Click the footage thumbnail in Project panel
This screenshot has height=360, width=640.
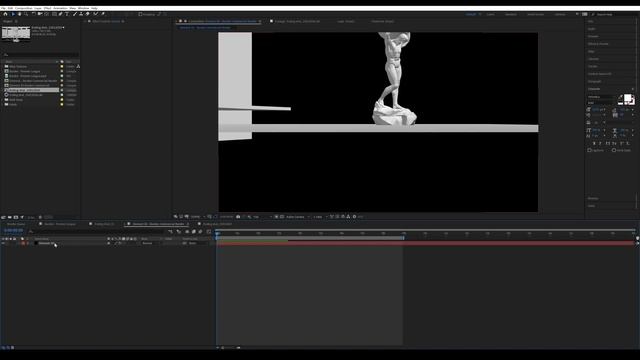click(x=16, y=33)
